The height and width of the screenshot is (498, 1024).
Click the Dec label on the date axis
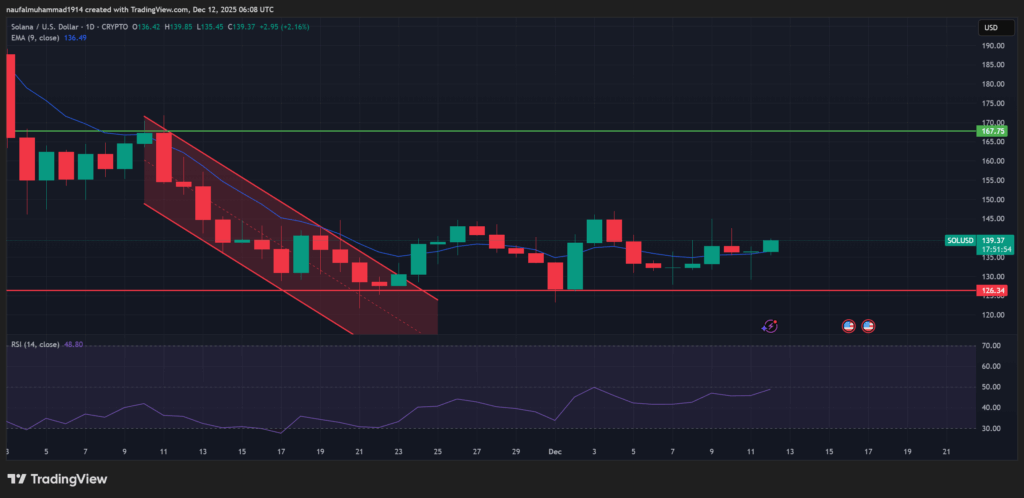click(x=553, y=452)
